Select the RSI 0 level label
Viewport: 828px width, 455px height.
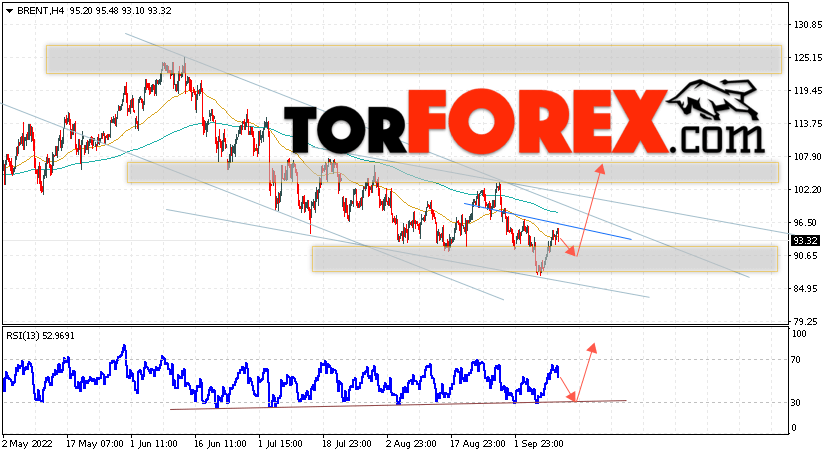coord(794,428)
